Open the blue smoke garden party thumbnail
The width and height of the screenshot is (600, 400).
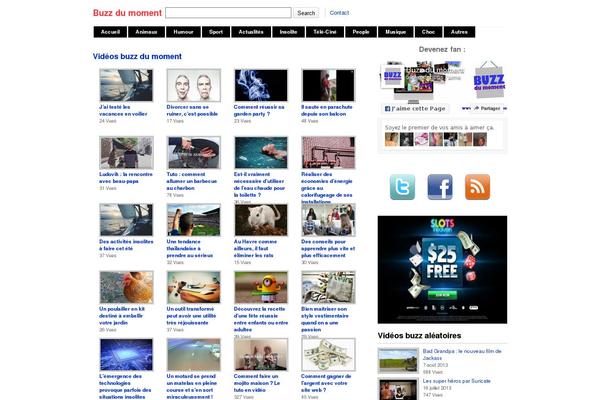[261, 85]
